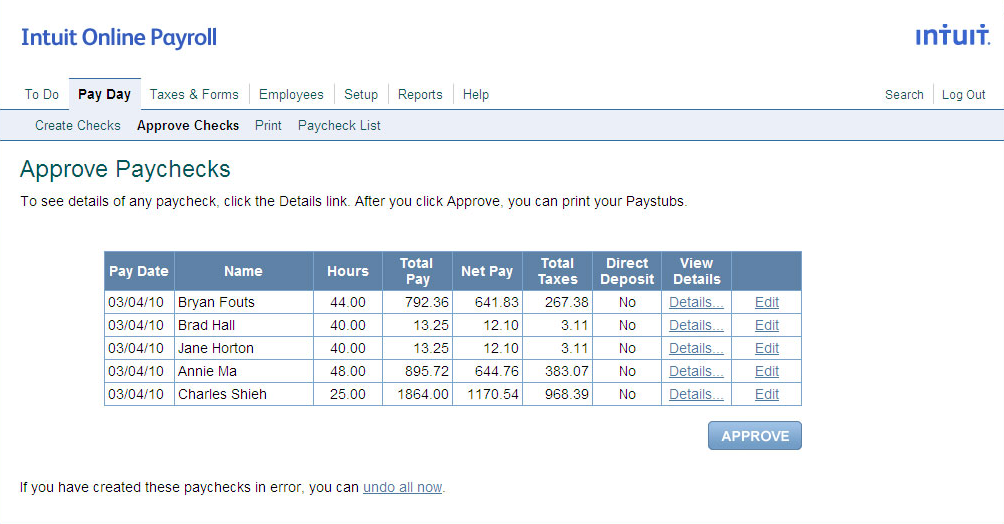Click the View Details column header
Screen dimensions: 1004x524
(696, 271)
